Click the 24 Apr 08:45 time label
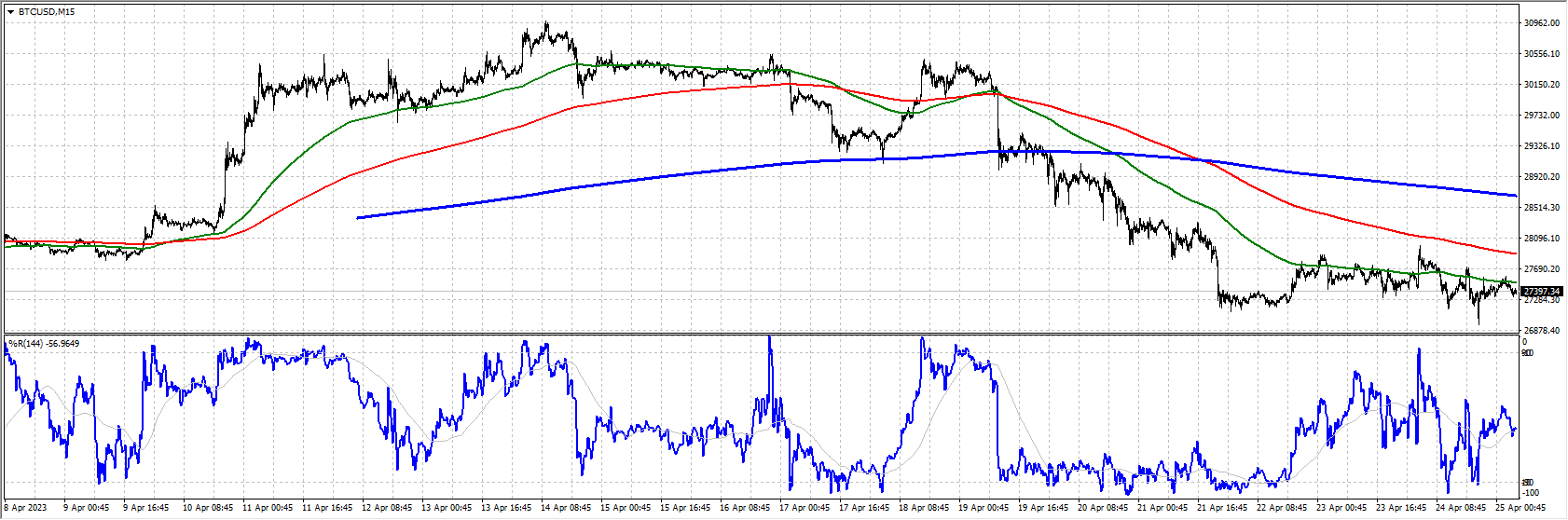1568x520 pixels. coord(1462,508)
